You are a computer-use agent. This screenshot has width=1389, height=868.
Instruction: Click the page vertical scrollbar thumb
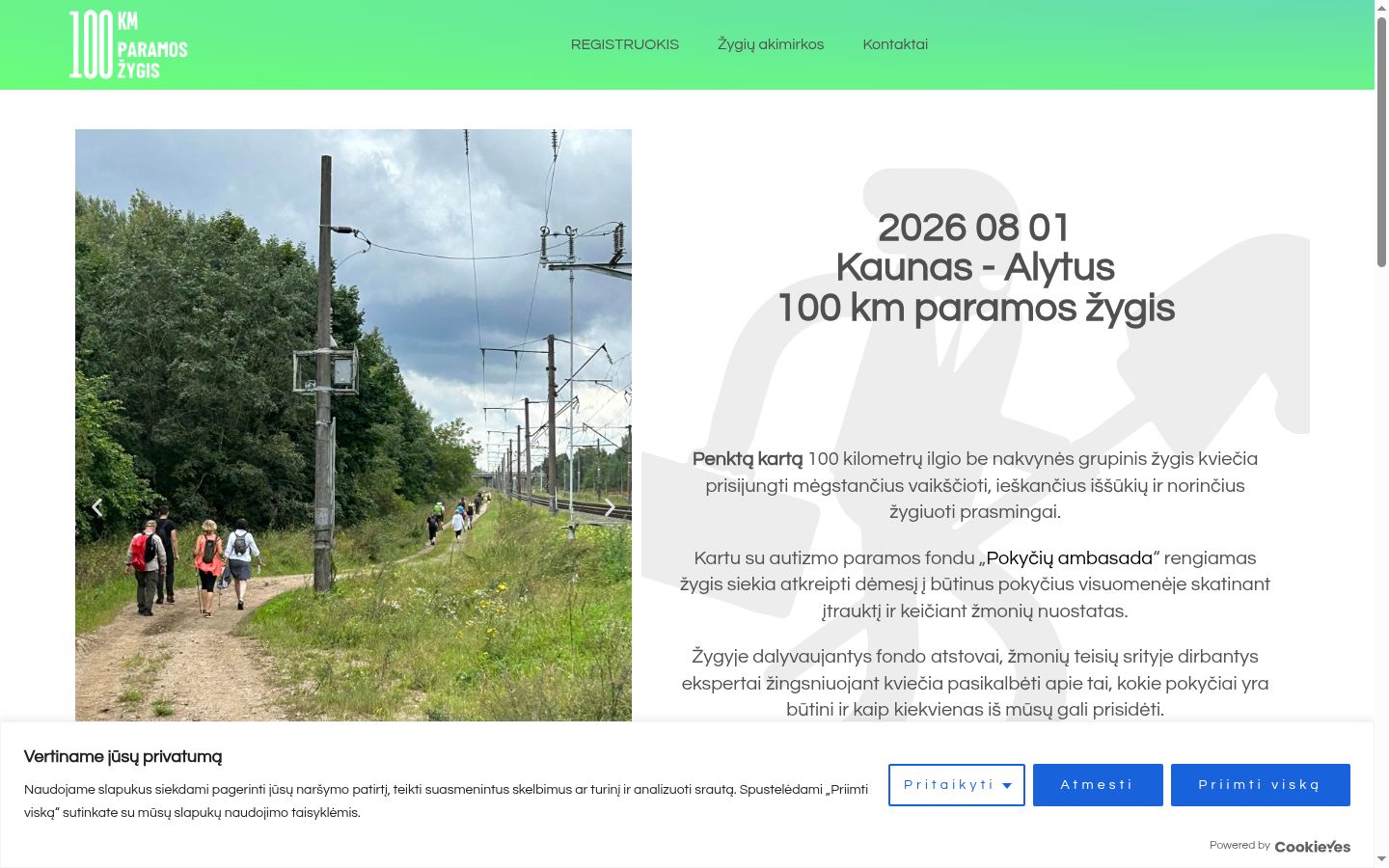click(x=1381, y=140)
